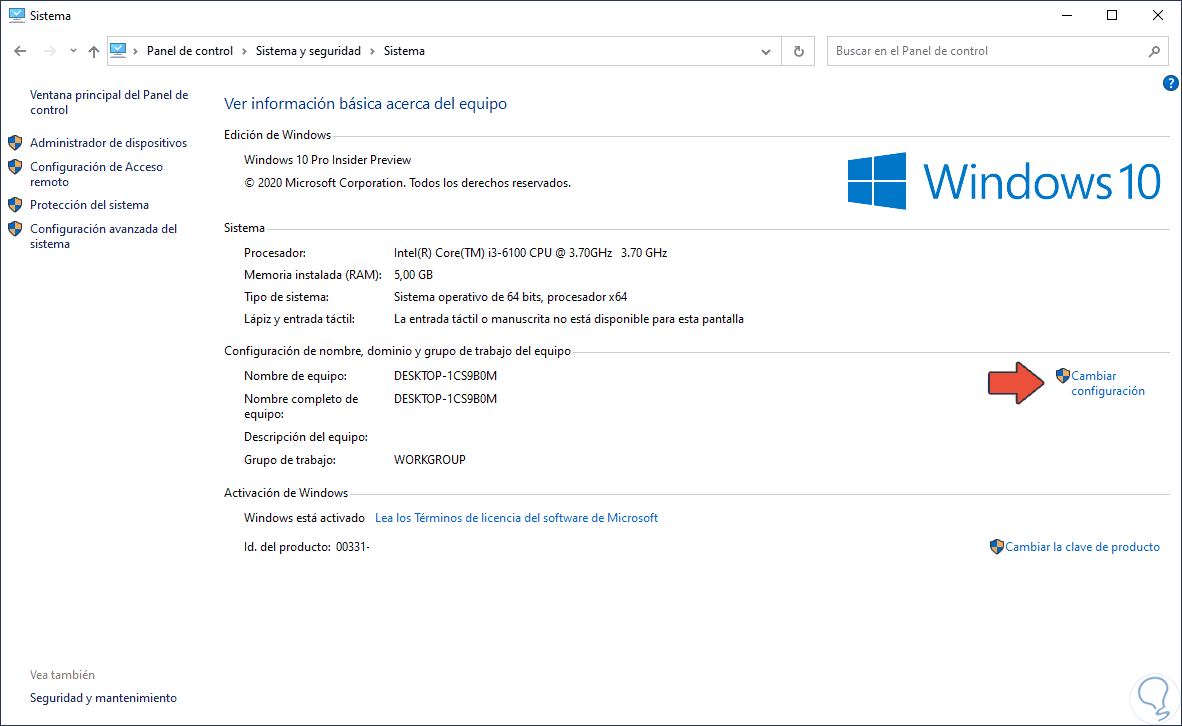Open Protección del sistema link
1182x726 pixels.
point(90,204)
